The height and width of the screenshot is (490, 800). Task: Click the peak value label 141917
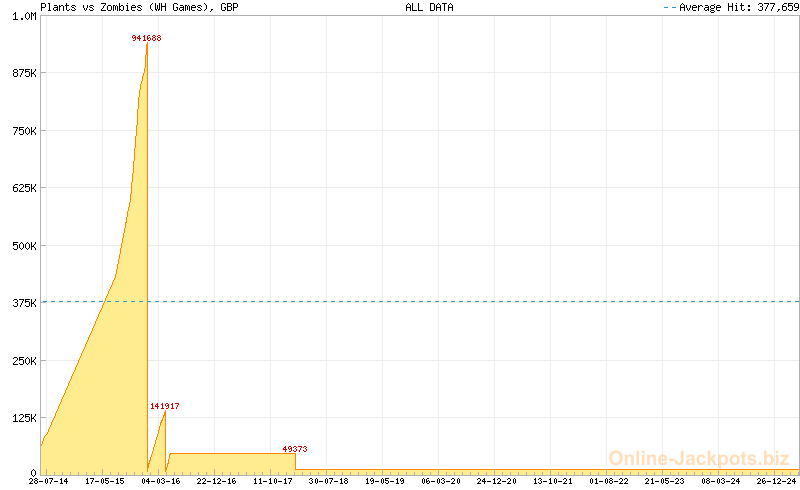164,406
